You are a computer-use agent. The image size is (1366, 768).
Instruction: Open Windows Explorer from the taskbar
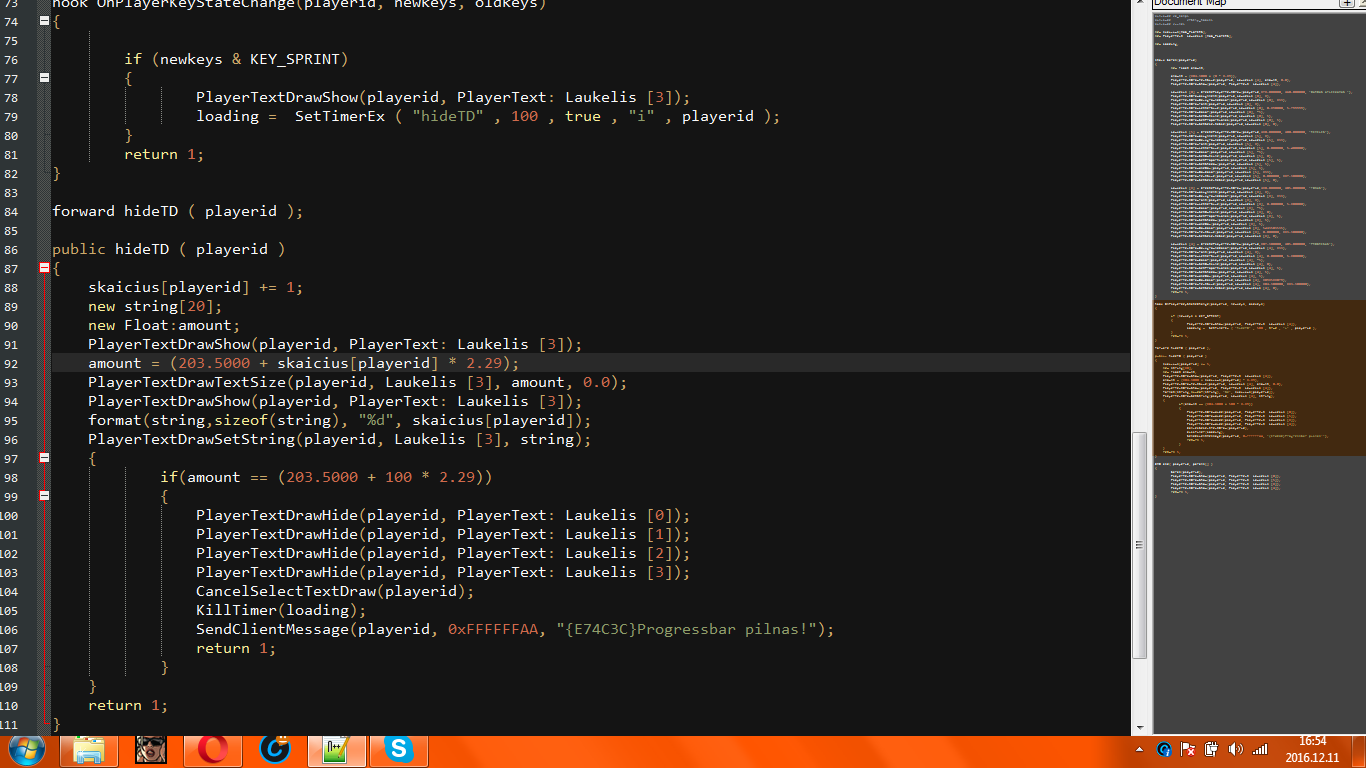pos(88,750)
